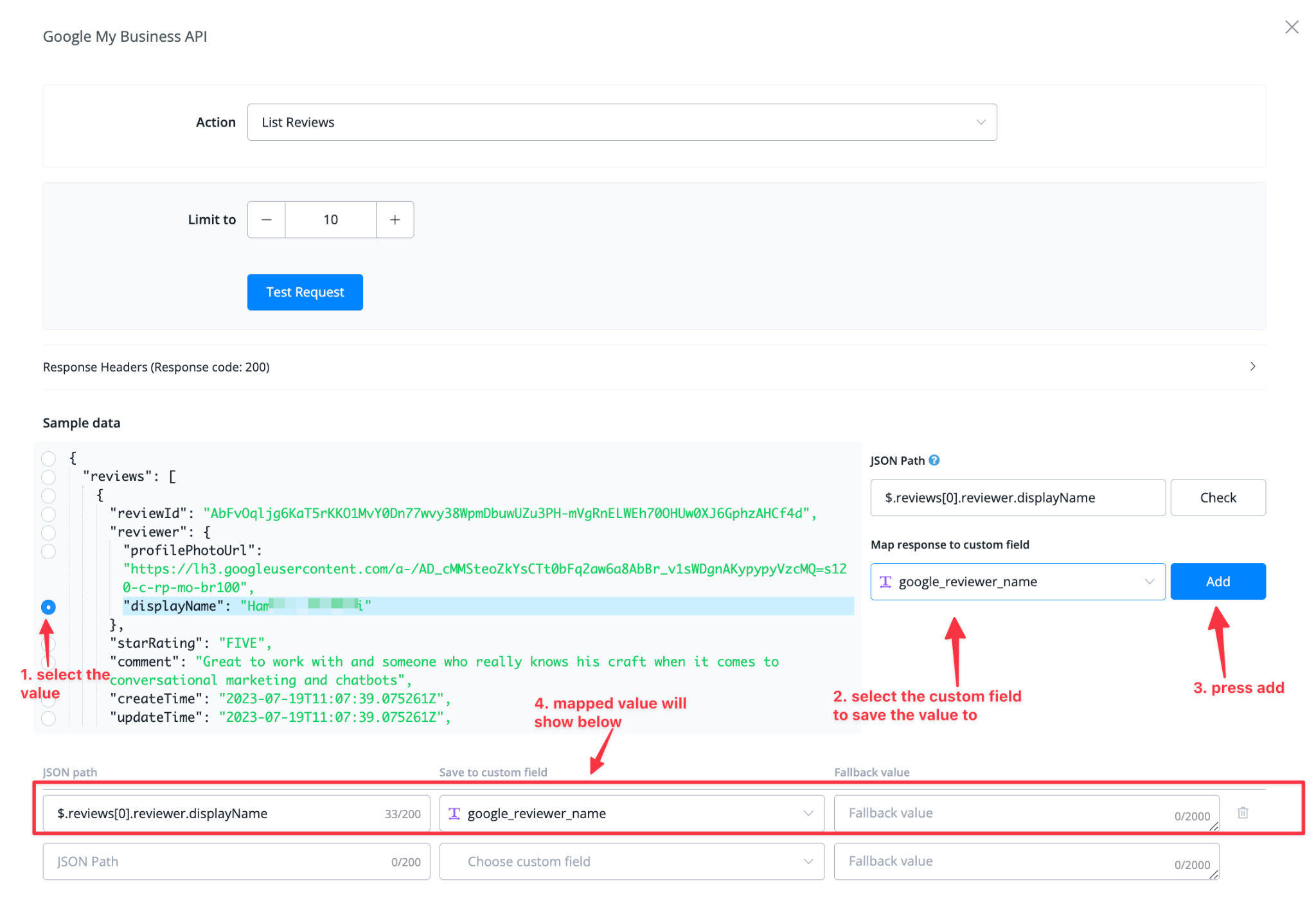Decrease the Limit to value with minus

(x=267, y=220)
